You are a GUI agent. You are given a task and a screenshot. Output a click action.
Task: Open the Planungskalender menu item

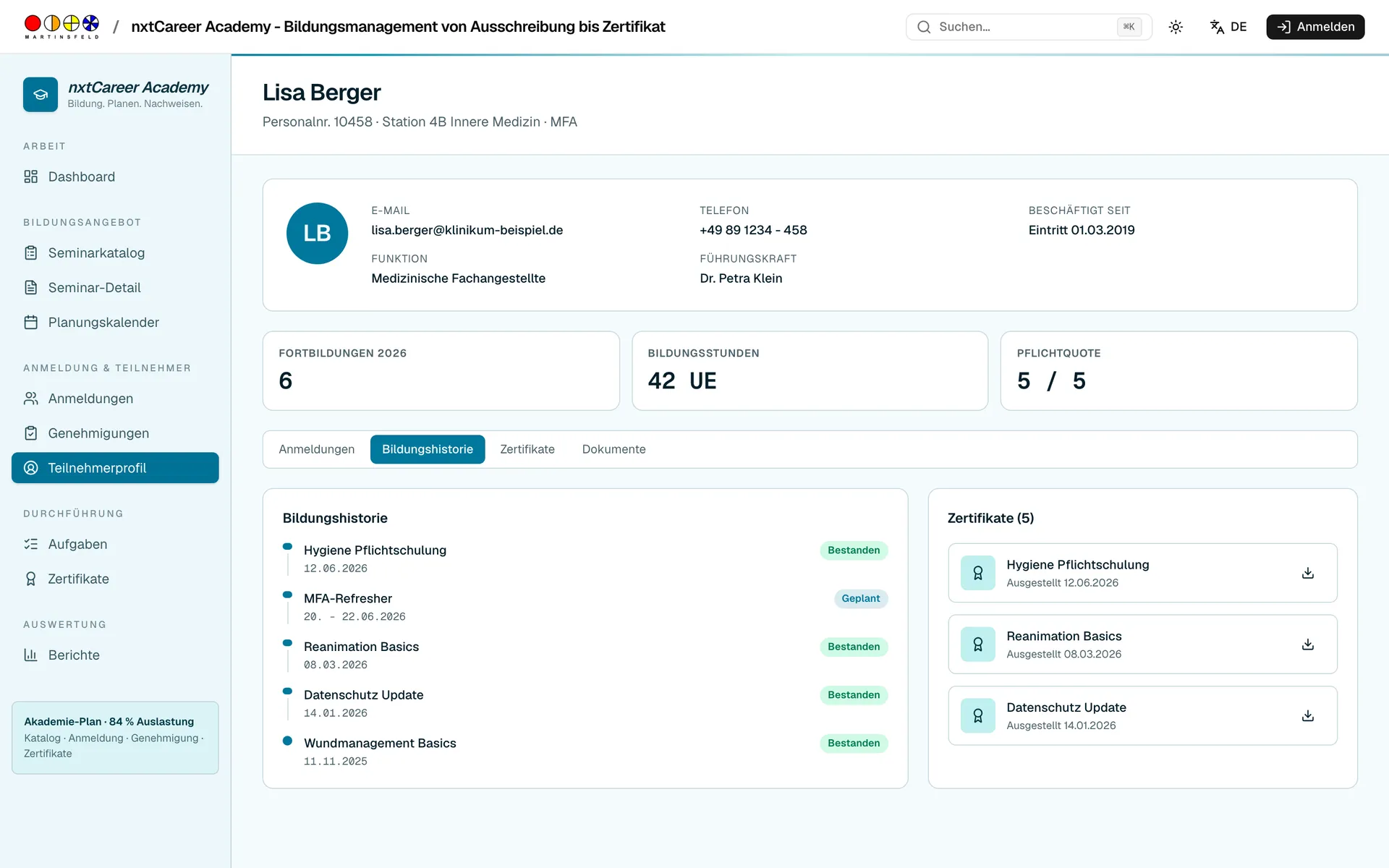[x=115, y=323]
